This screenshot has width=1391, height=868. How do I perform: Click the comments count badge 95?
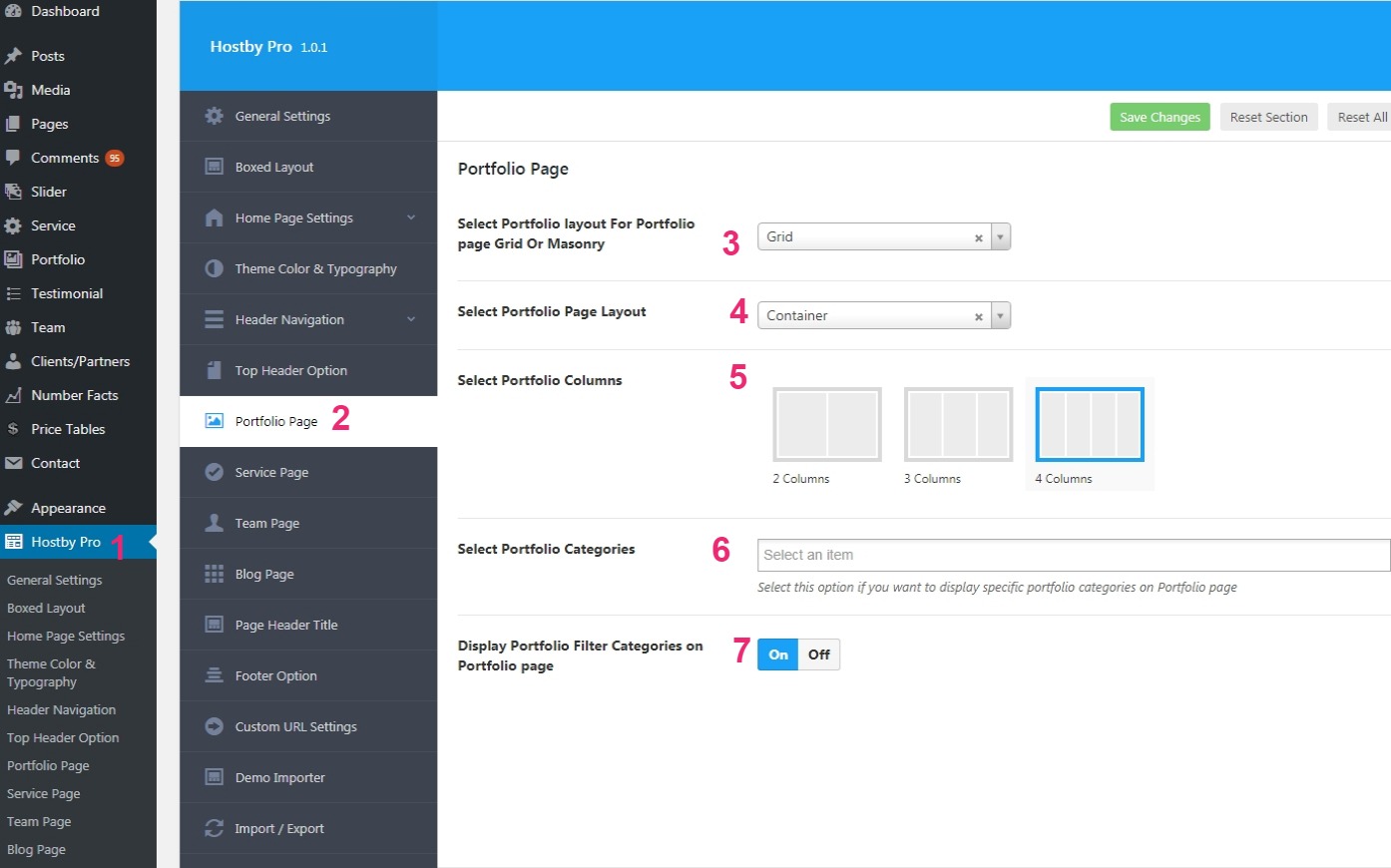click(x=115, y=158)
